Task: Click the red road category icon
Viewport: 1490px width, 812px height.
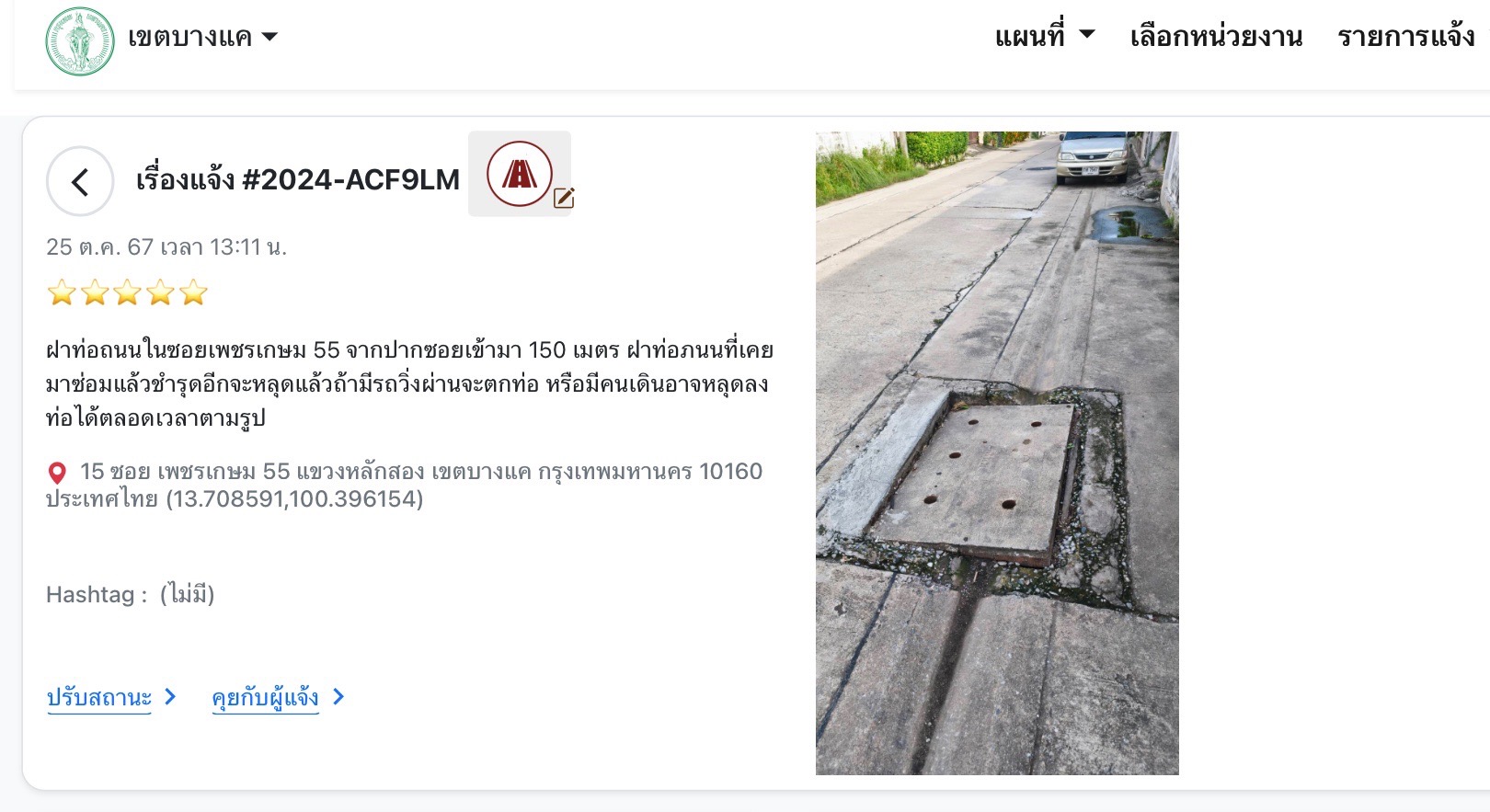Action: click(x=520, y=174)
